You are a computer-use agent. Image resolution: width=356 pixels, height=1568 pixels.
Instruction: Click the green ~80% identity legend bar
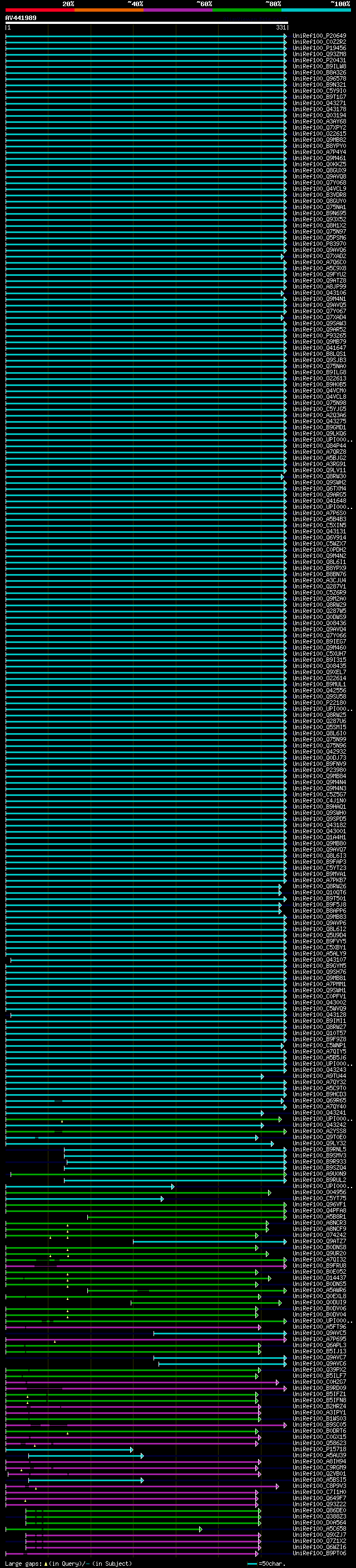point(247,10)
